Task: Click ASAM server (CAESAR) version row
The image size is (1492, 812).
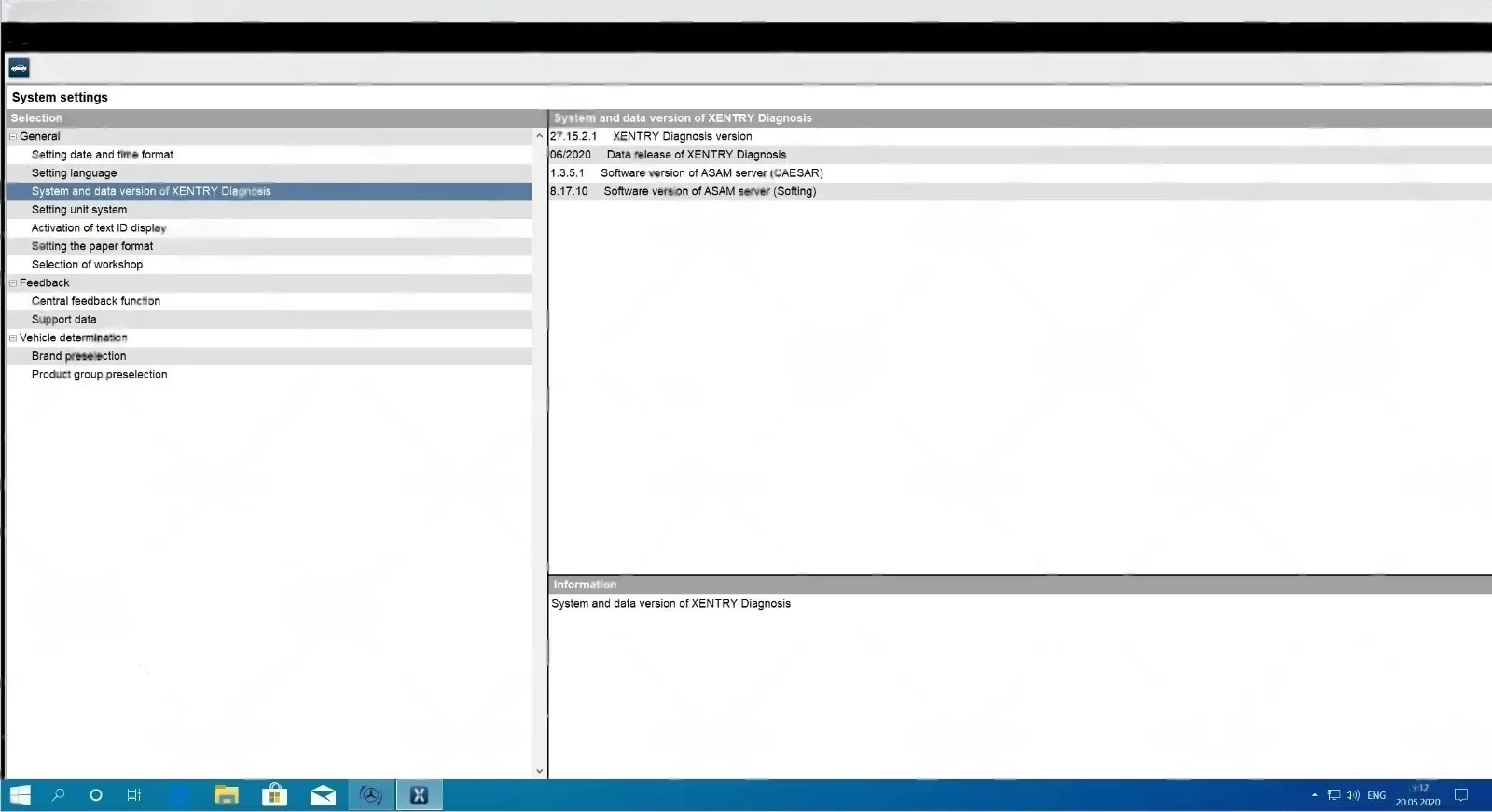Action: point(1020,173)
